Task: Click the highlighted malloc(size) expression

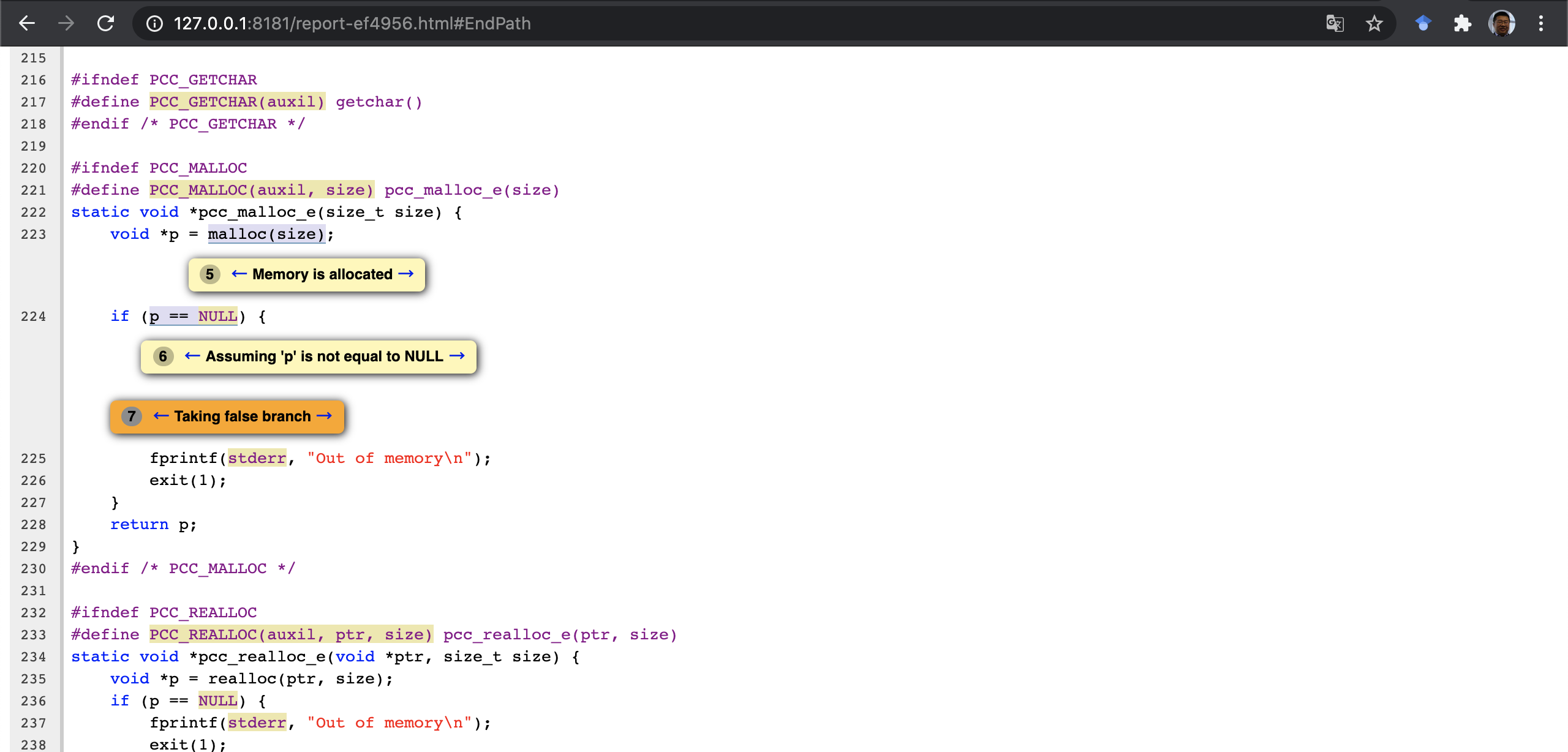Action: tap(266, 234)
